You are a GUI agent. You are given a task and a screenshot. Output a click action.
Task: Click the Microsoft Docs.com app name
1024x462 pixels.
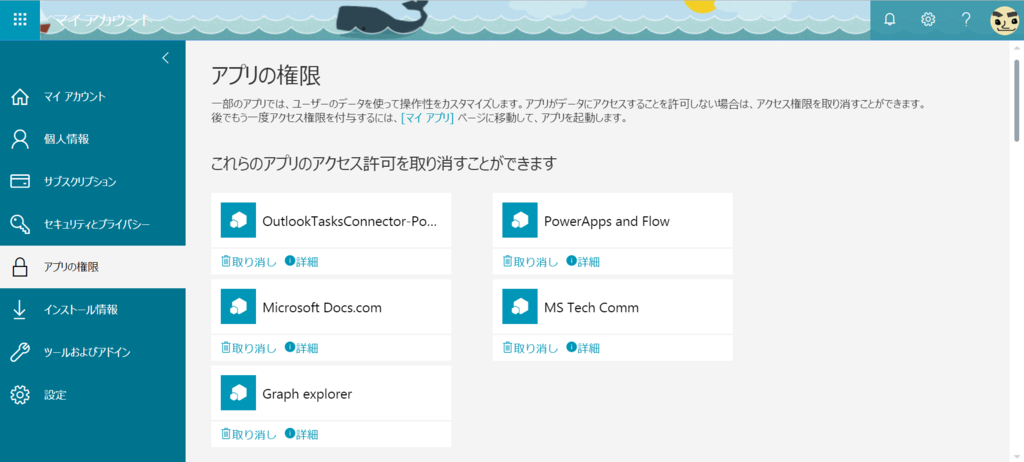point(322,307)
